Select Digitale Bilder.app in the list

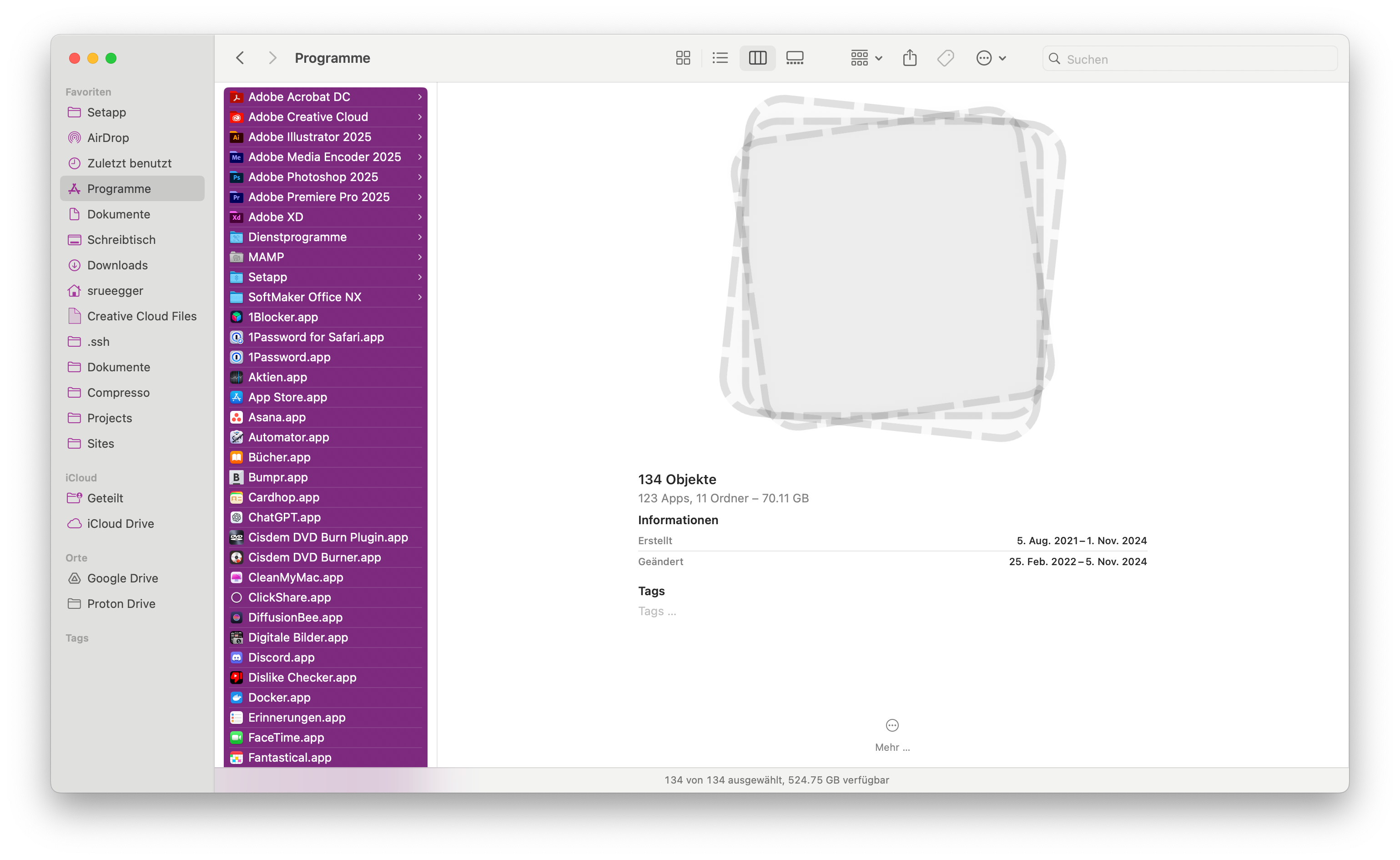coord(325,637)
